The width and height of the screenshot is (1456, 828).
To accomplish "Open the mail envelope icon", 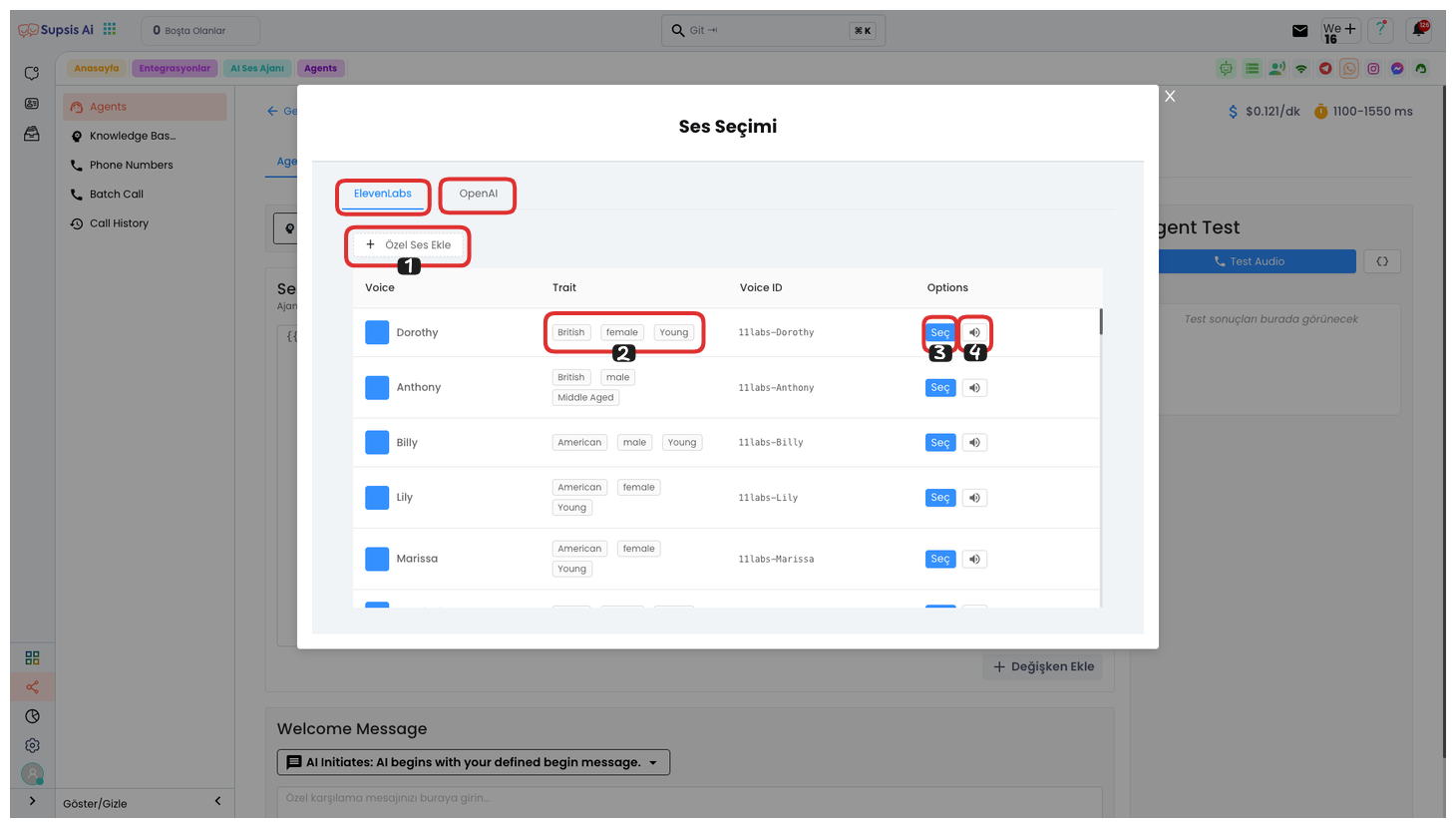I will [x=1299, y=31].
